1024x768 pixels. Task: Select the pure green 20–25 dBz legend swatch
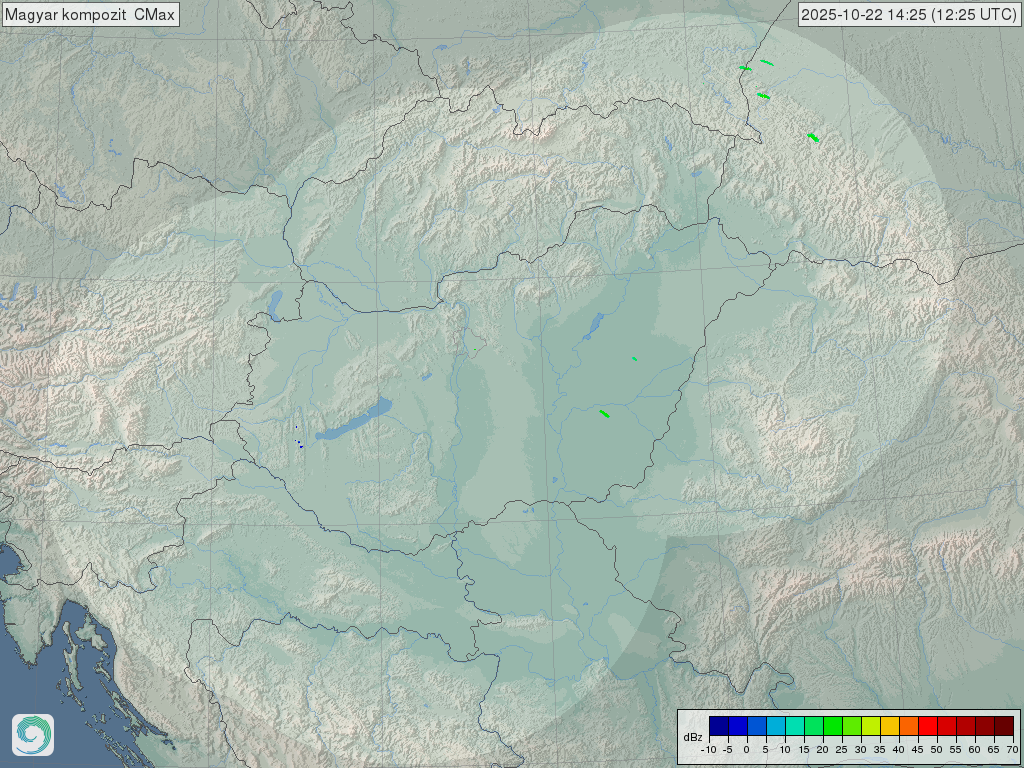[832, 726]
